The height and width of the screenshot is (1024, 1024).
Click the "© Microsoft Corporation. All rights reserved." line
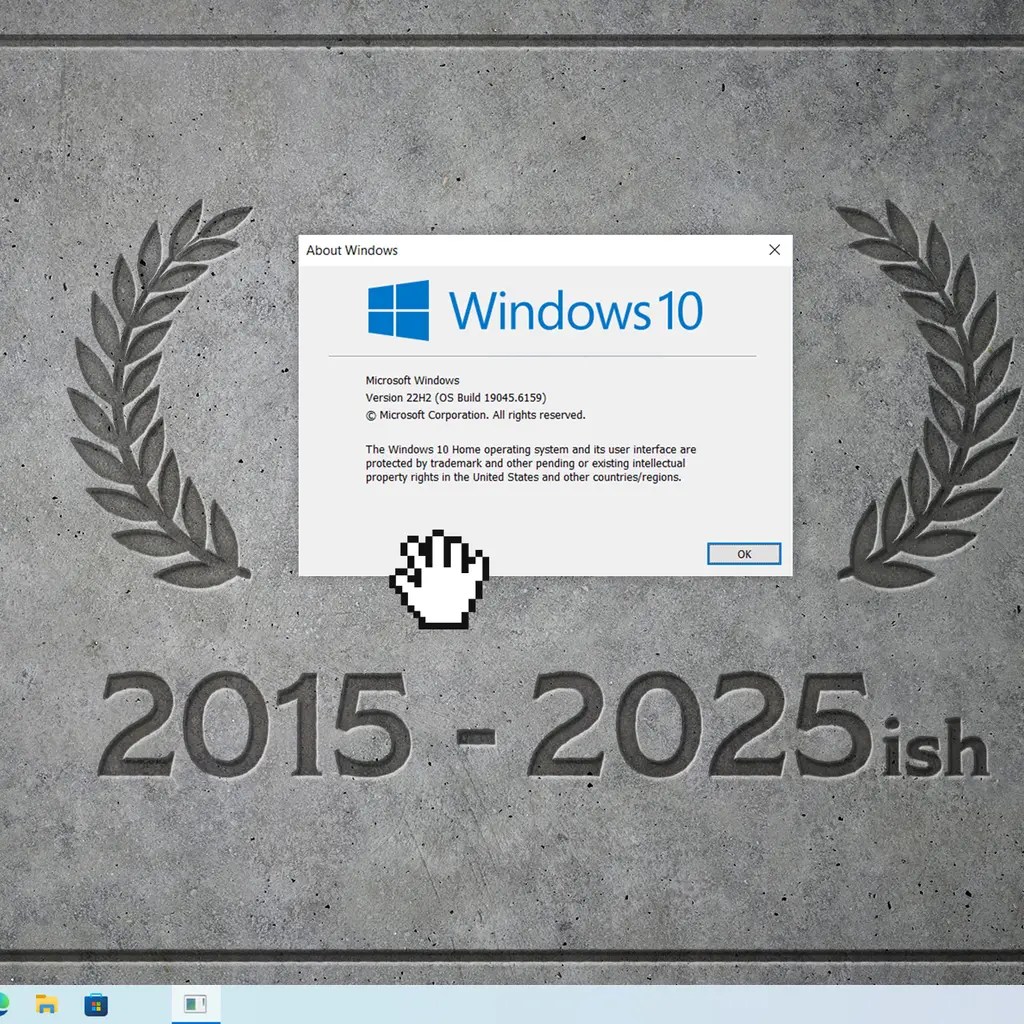coord(475,415)
